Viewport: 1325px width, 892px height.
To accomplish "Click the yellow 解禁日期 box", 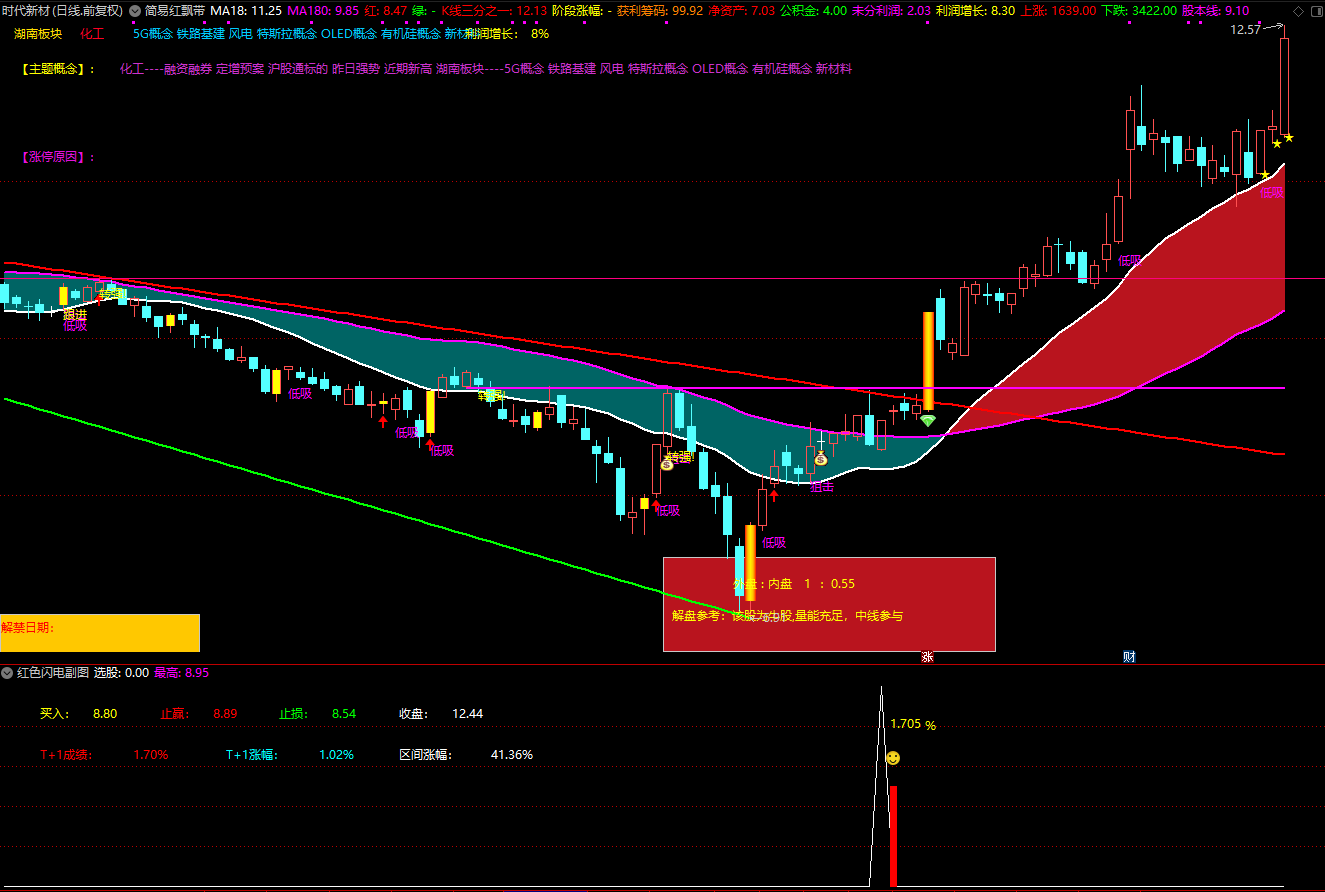I will [x=100, y=633].
